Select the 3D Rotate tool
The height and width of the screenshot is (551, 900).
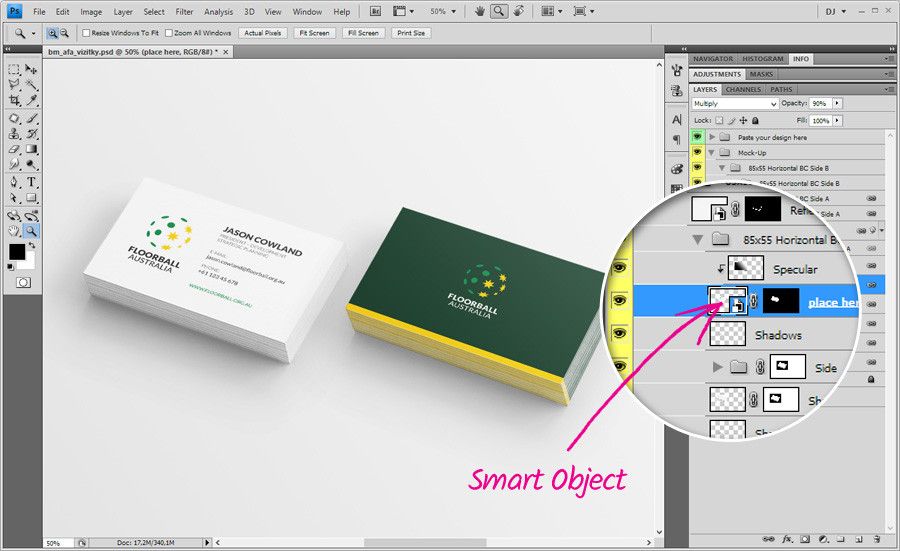click(14, 216)
